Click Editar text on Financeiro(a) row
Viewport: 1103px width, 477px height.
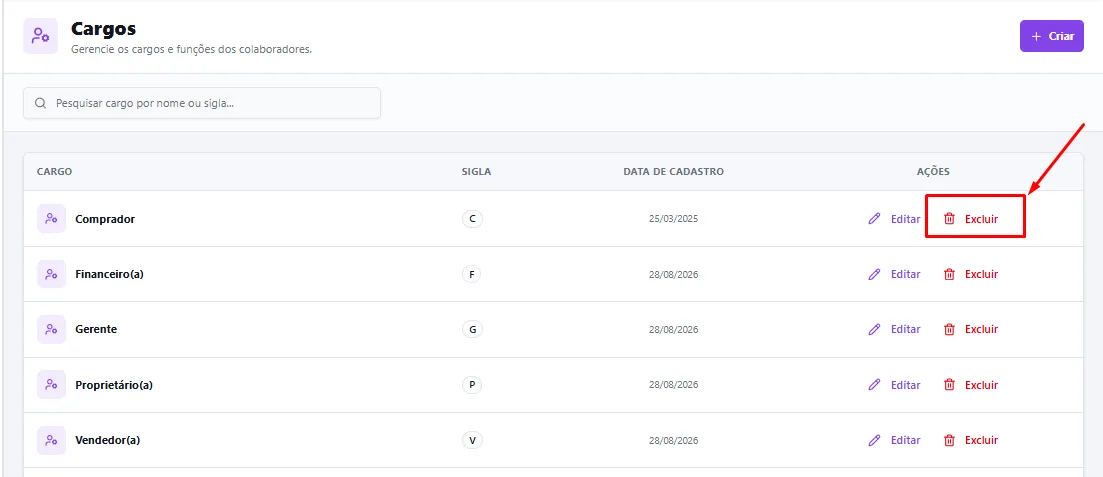tap(905, 274)
